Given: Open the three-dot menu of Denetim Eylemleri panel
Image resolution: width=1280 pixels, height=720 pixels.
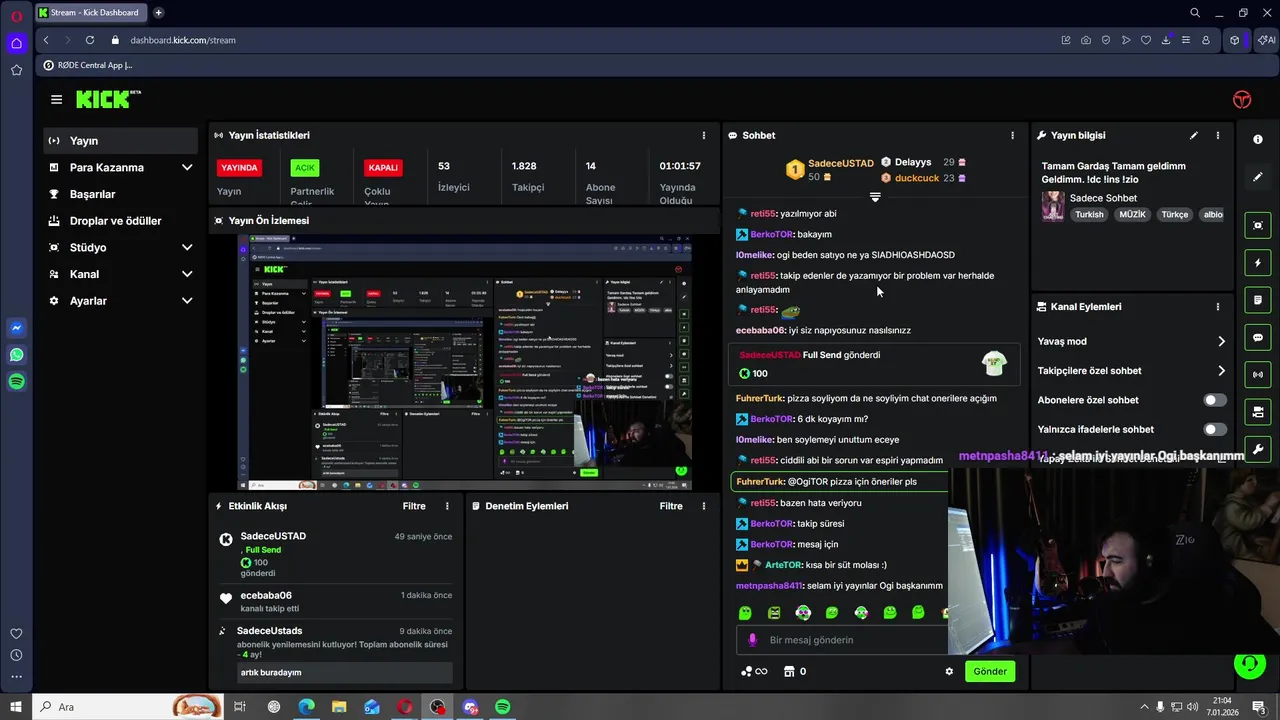Looking at the screenshot, I should [x=704, y=506].
